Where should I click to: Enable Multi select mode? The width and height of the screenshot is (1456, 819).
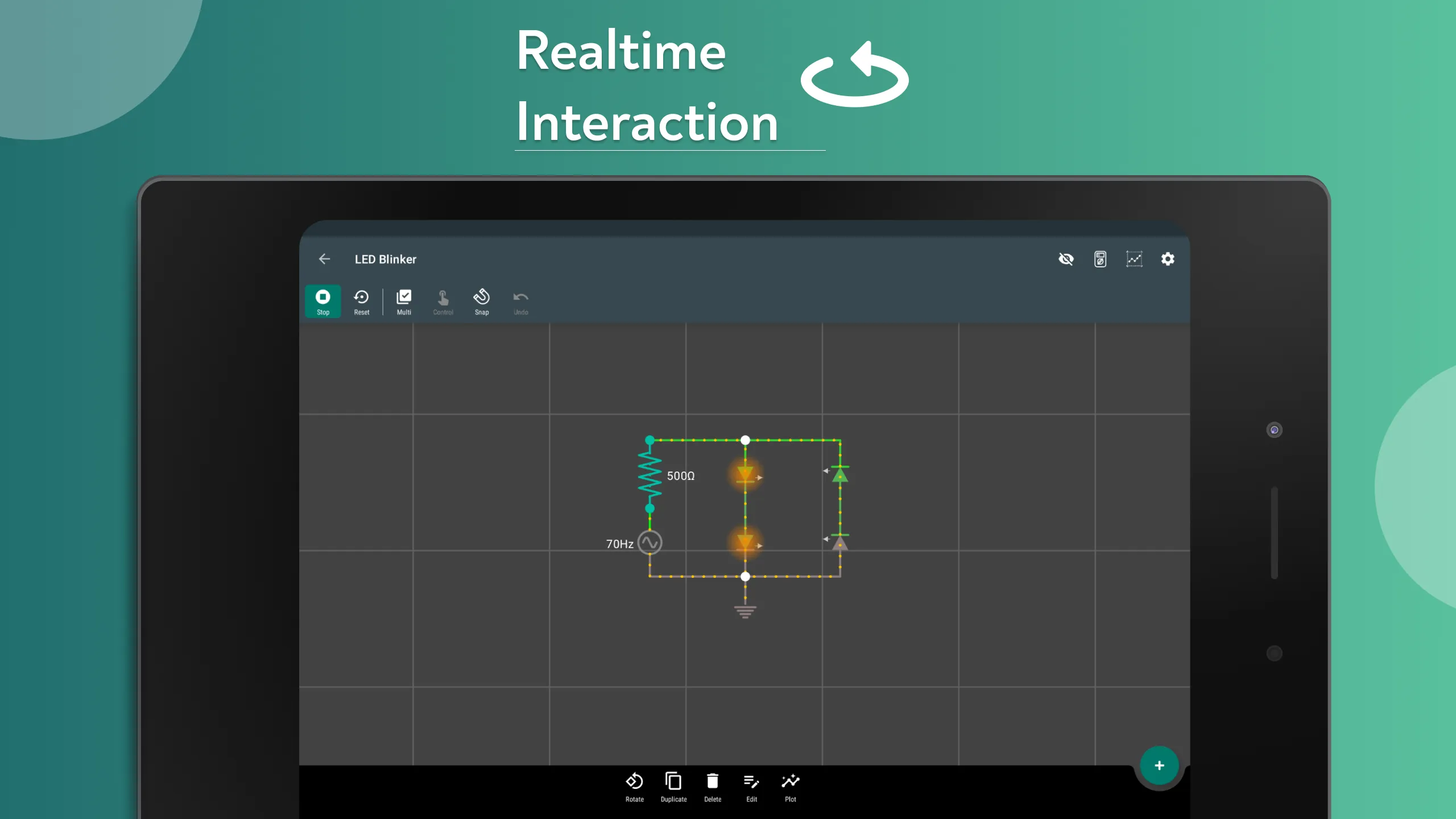coord(404,301)
